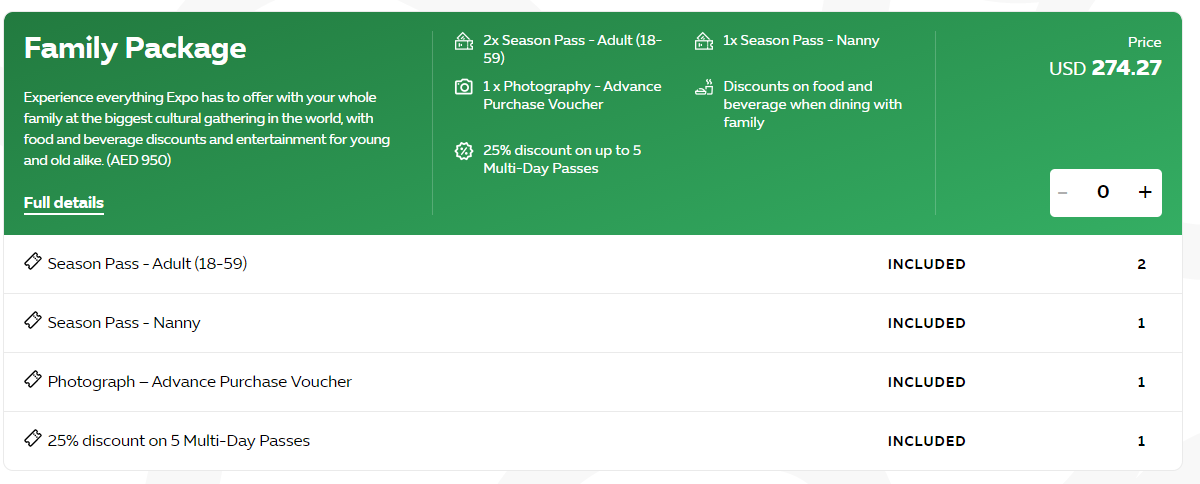Screen dimensions: 1200x484
Task: Click INCLUDED in the Season Pass Adult row
Action: tap(927, 264)
